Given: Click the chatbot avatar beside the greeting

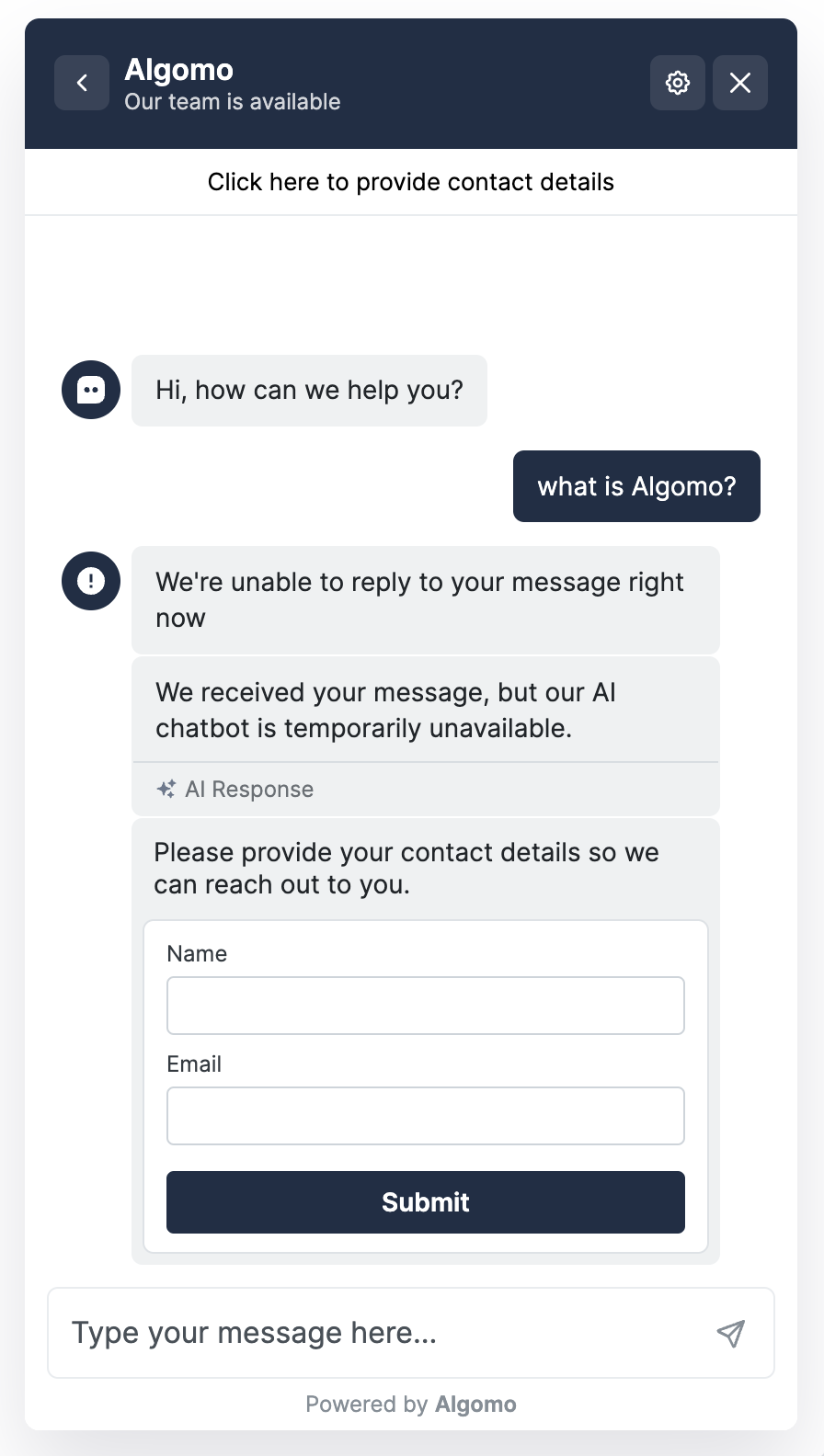Looking at the screenshot, I should click(91, 390).
